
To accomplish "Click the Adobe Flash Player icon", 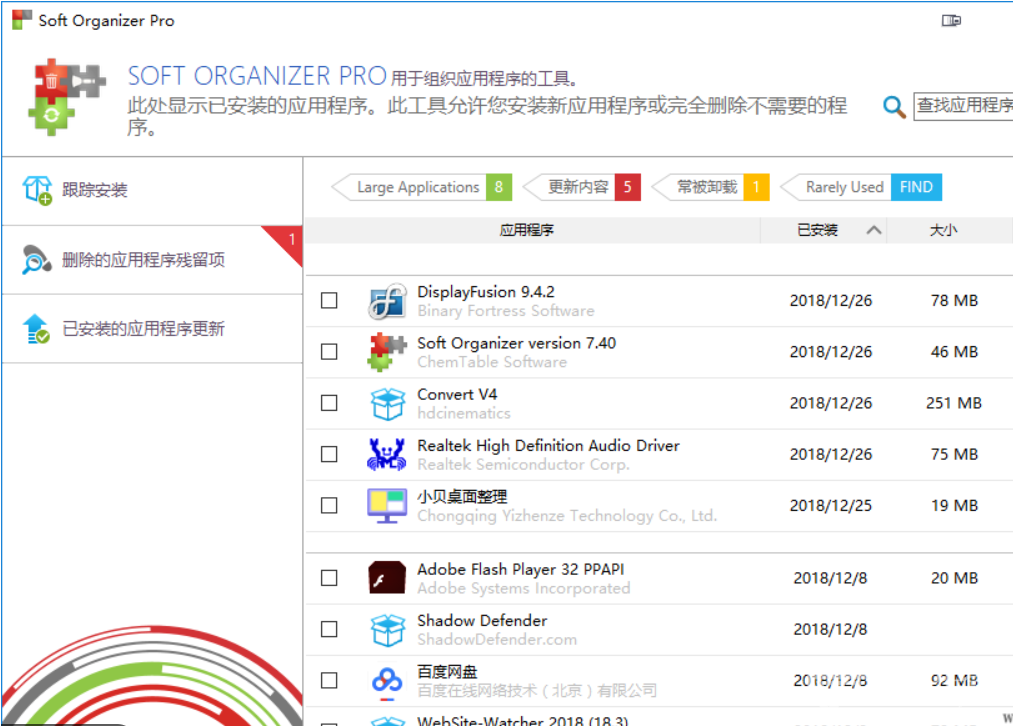I will (x=387, y=578).
